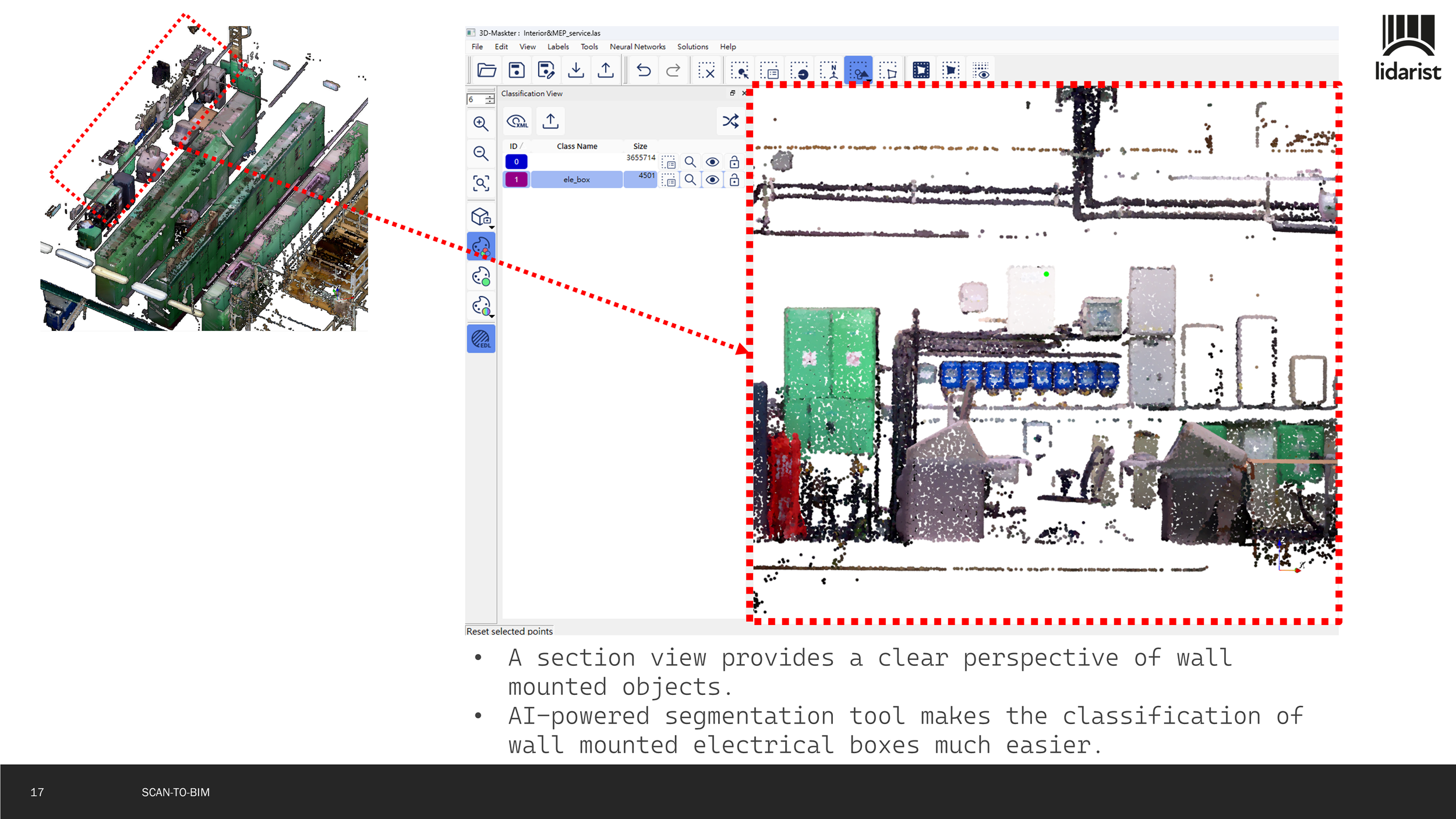Zoom out with the magnifier minus icon
Image resolution: width=1456 pixels, height=819 pixels.
[481, 153]
